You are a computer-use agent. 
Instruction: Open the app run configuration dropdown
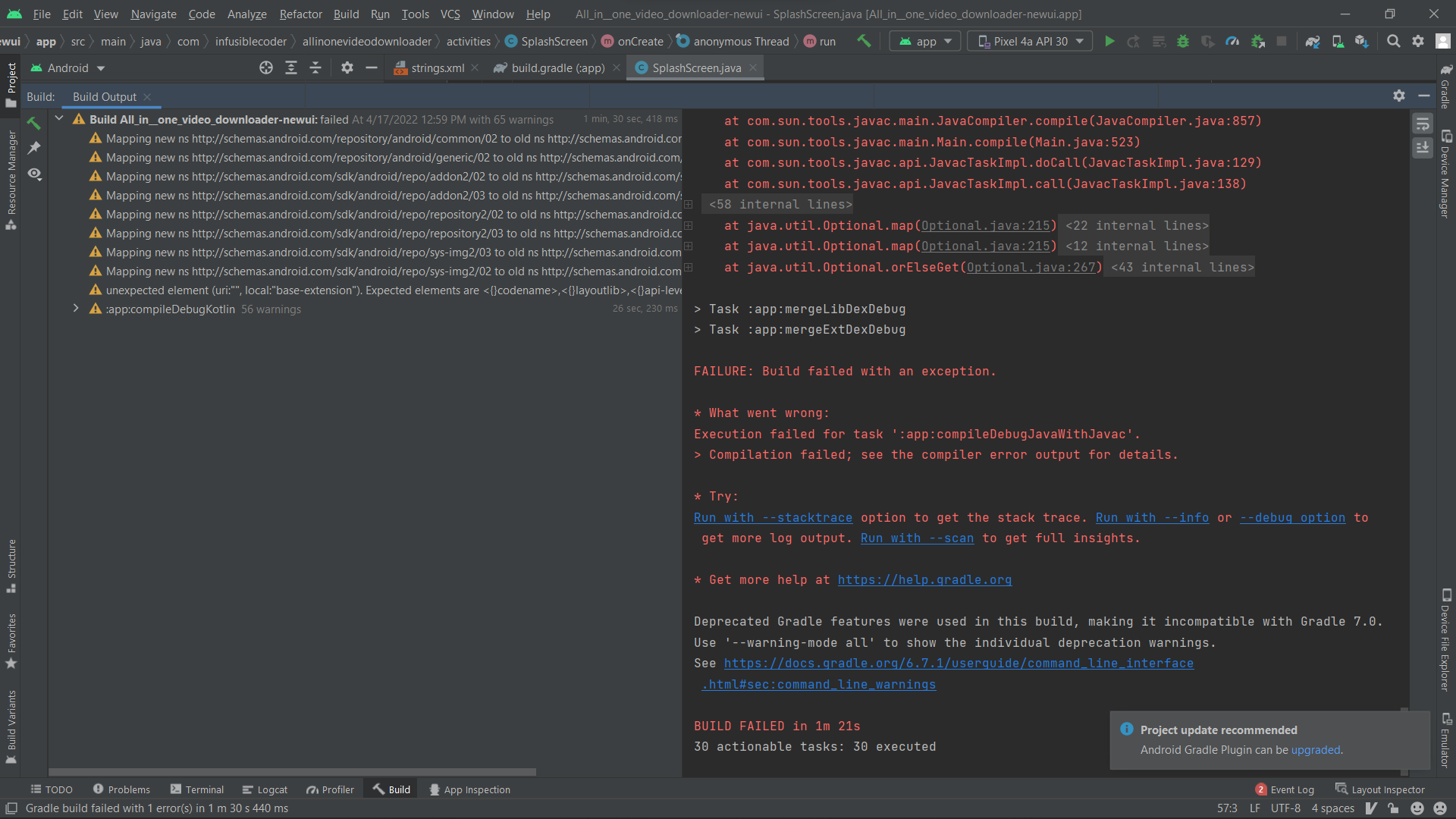(924, 41)
